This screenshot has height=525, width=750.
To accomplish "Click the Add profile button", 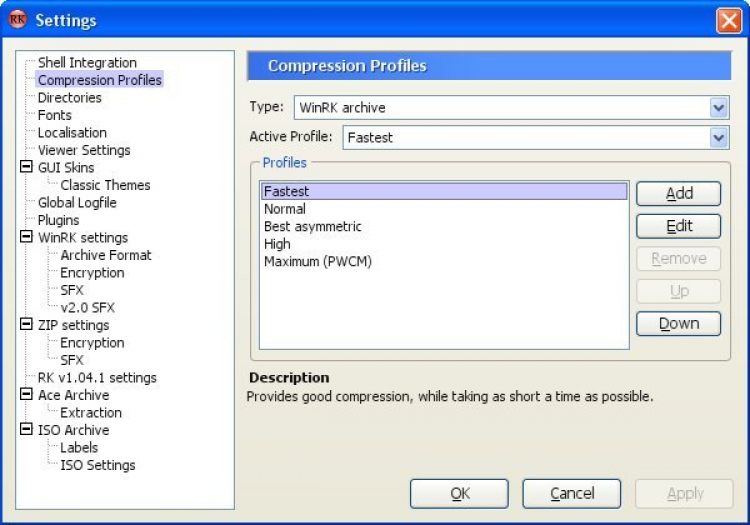I will click(x=678, y=194).
